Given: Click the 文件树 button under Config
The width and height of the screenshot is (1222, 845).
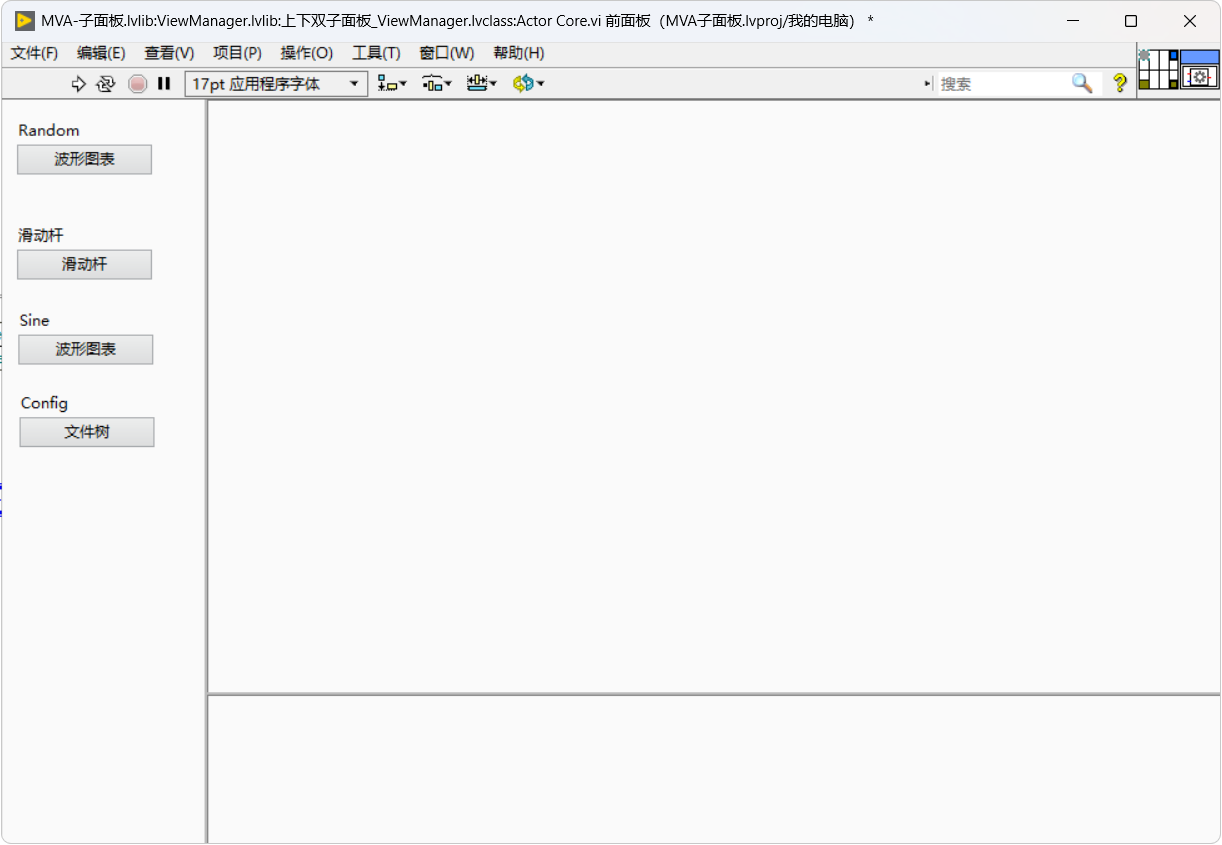Looking at the screenshot, I should [x=87, y=432].
